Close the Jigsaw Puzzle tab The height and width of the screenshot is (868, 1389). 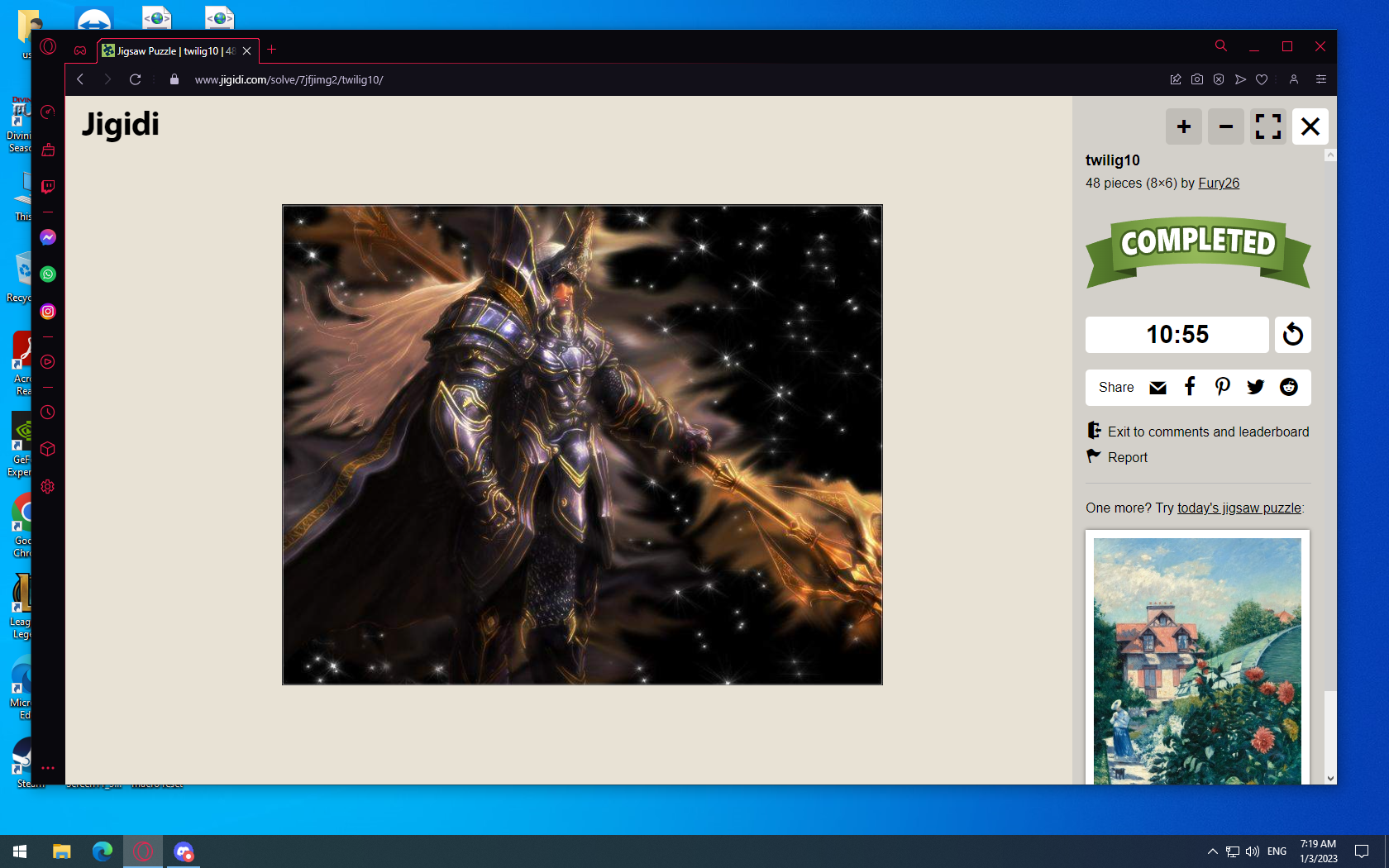click(246, 50)
